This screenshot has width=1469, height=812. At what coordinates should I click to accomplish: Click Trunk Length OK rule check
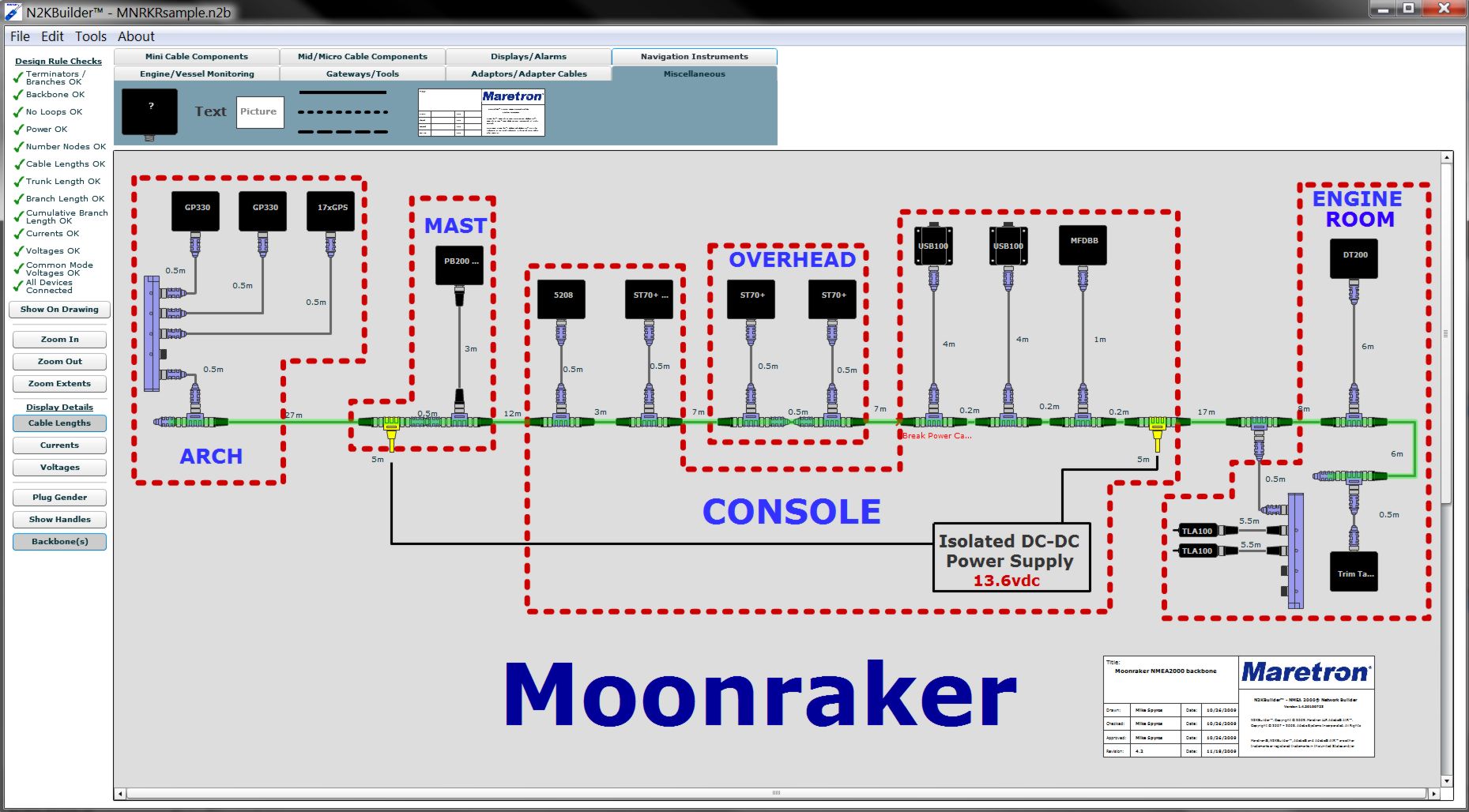click(57, 182)
